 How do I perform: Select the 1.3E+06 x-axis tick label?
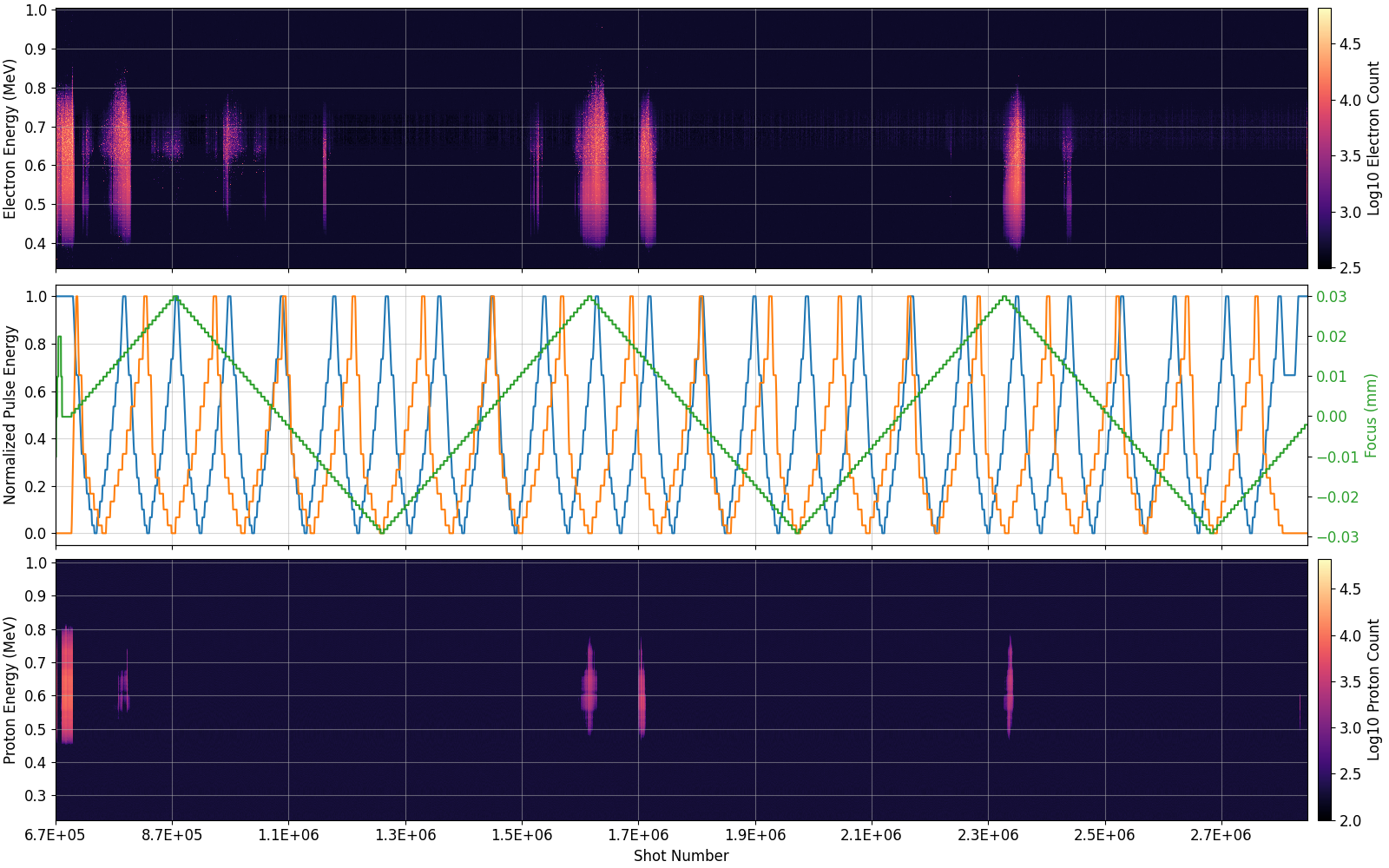405,835
